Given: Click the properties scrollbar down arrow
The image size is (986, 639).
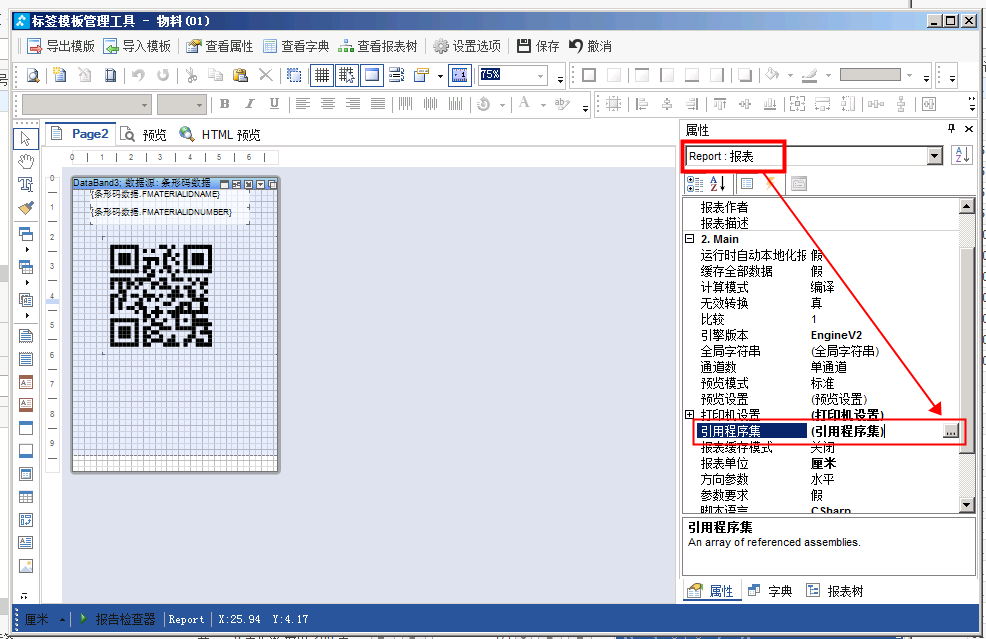Looking at the screenshot, I should click(x=967, y=504).
